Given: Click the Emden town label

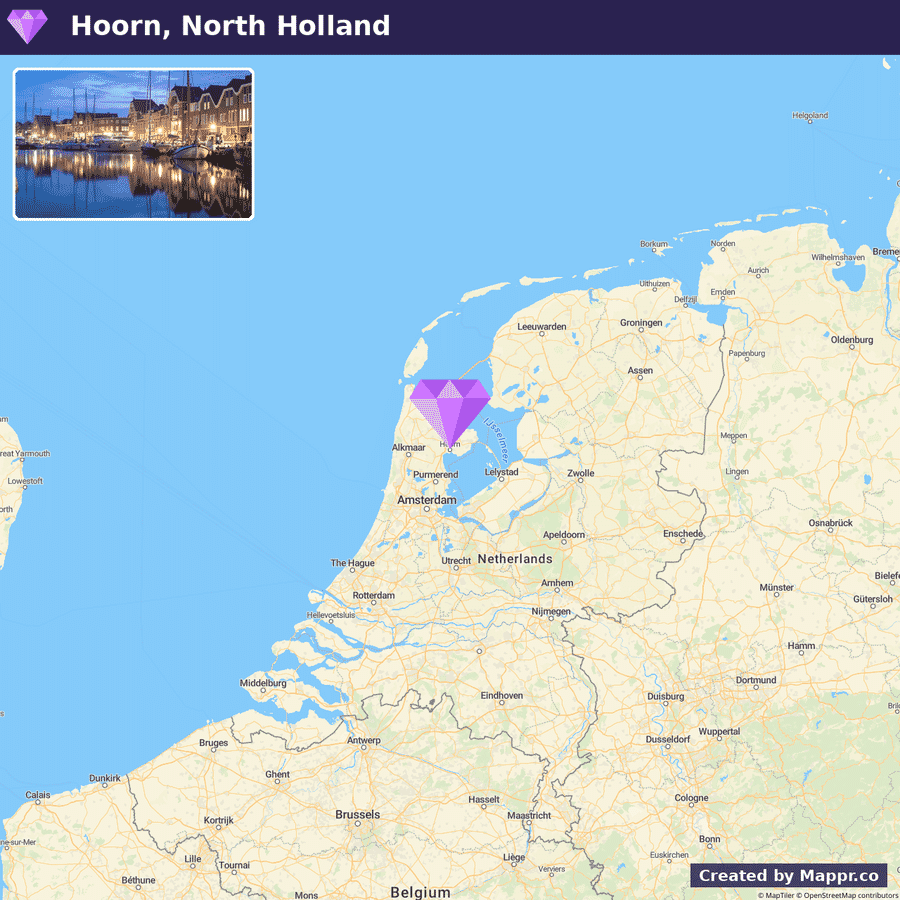Looking at the screenshot, I should tap(723, 292).
